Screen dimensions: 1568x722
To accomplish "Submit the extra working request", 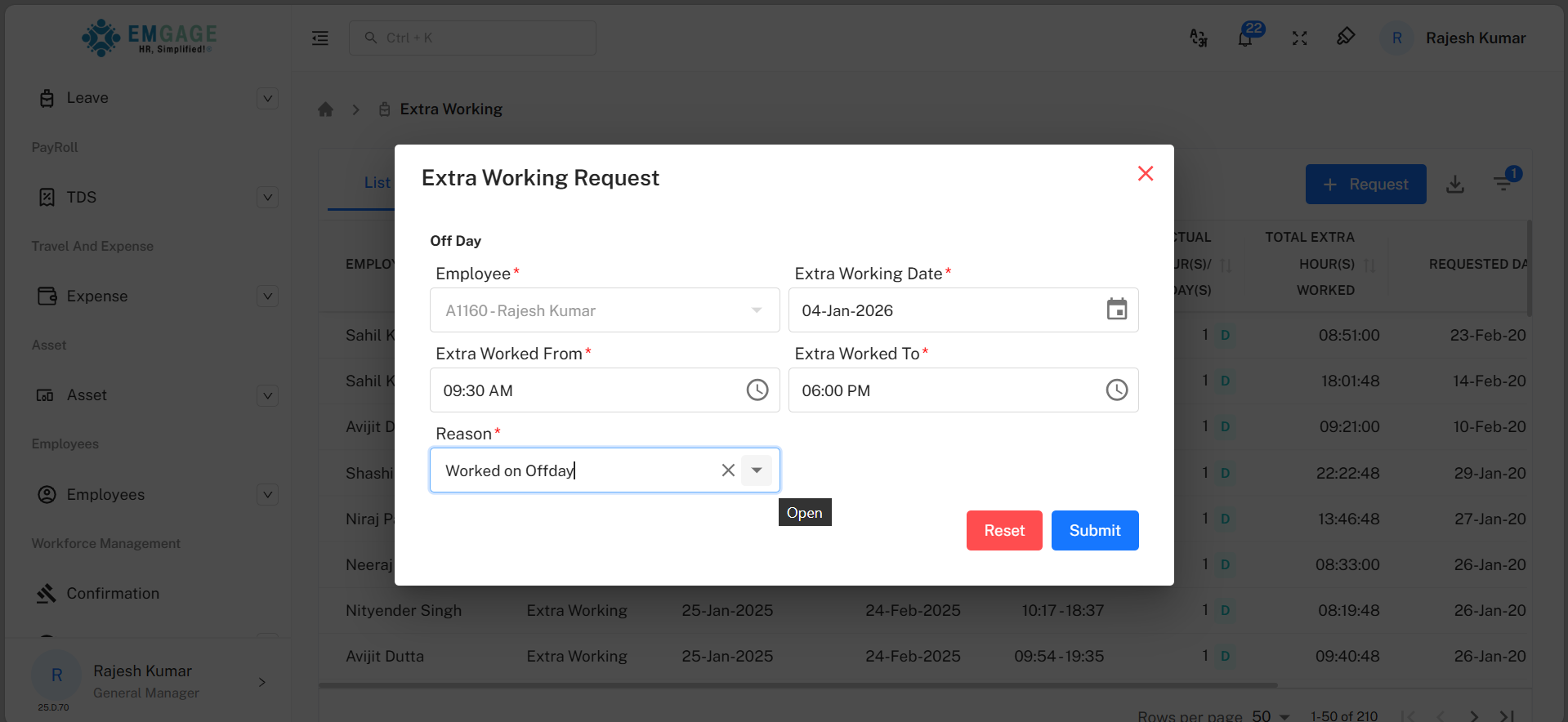I will [x=1094, y=531].
